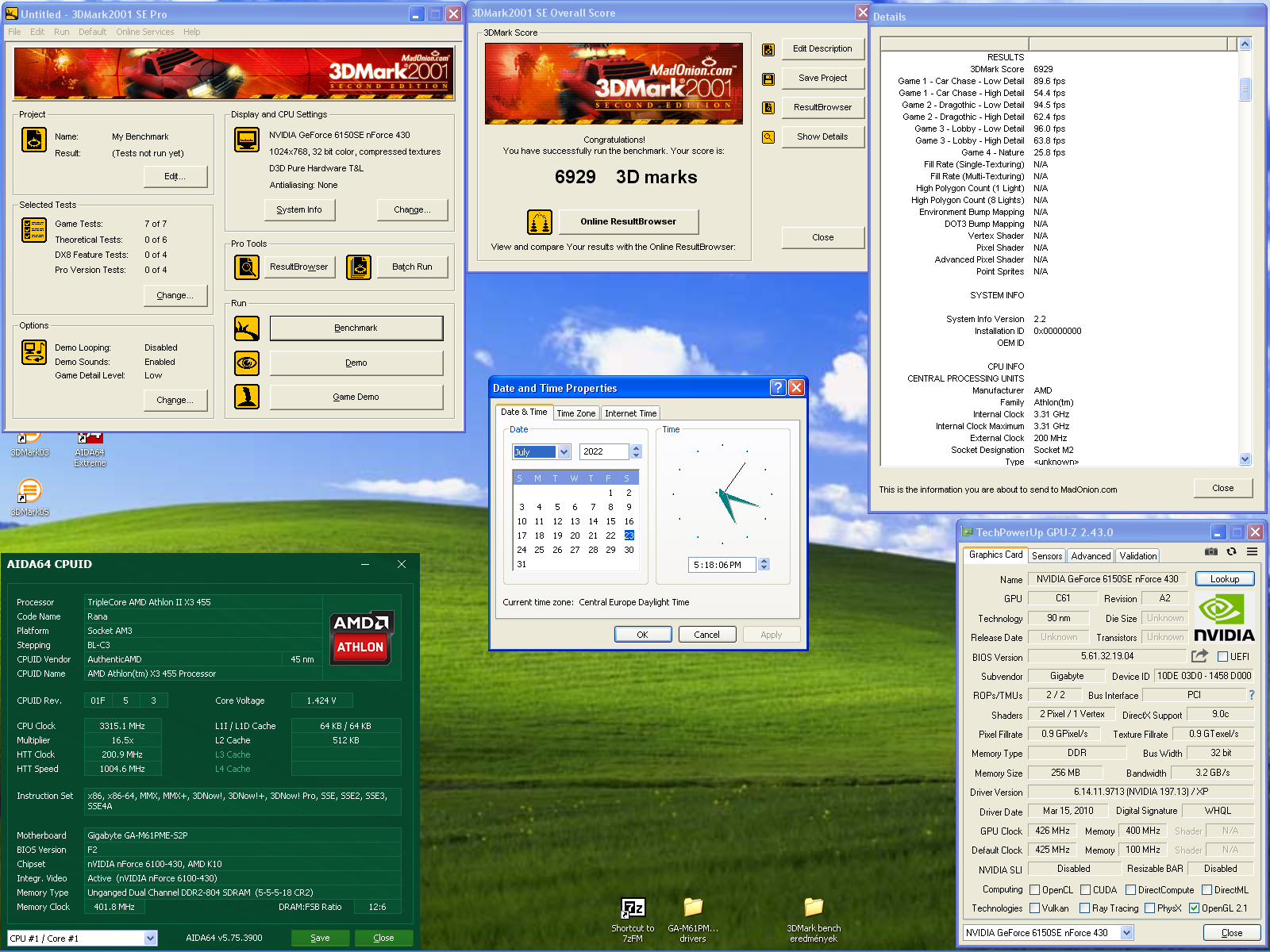Click Save in AIDA64 CPUID
Screen dimensions: 1270x952
(x=320, y=938)
